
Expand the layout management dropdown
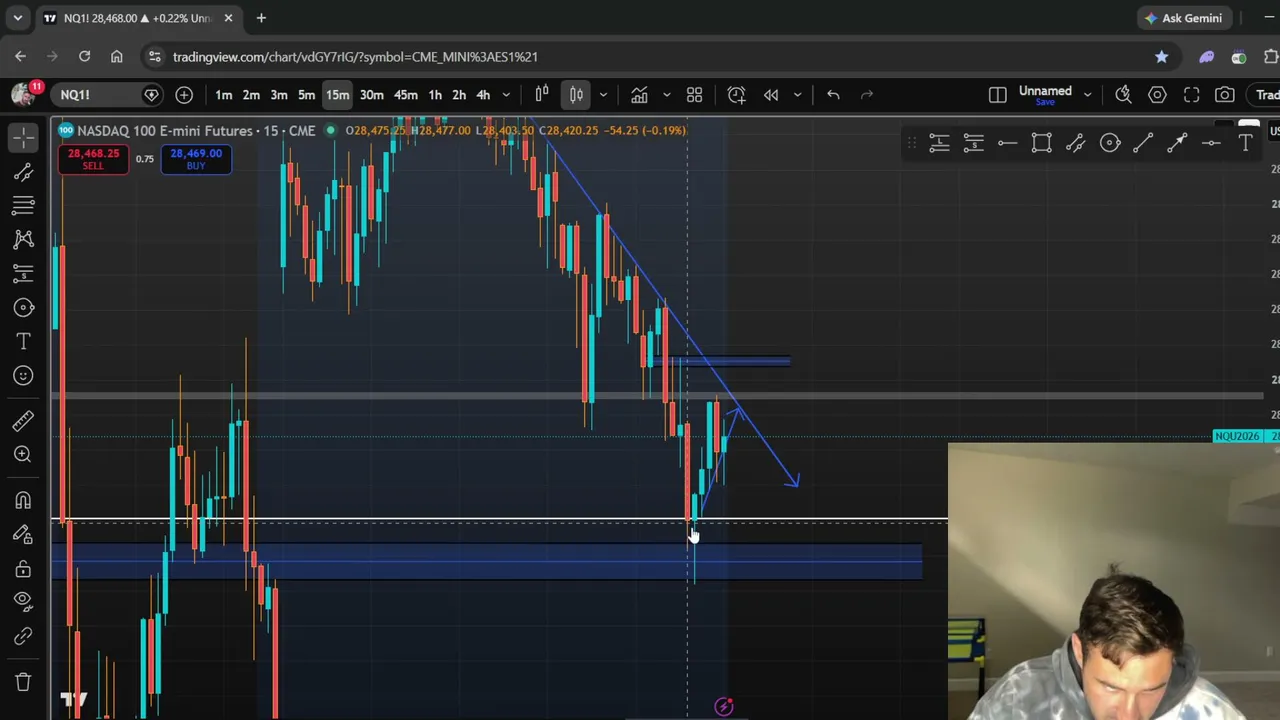click(1088, 95)
